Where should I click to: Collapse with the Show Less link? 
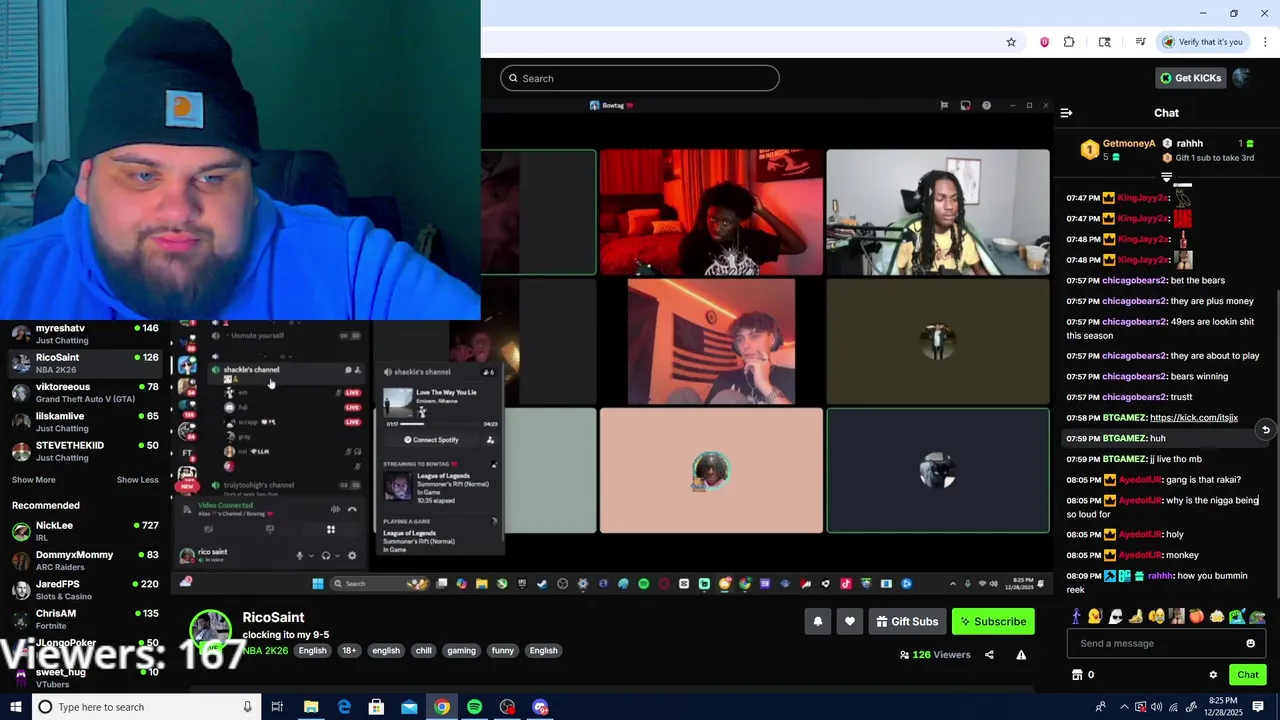click(x=137, y=480)
